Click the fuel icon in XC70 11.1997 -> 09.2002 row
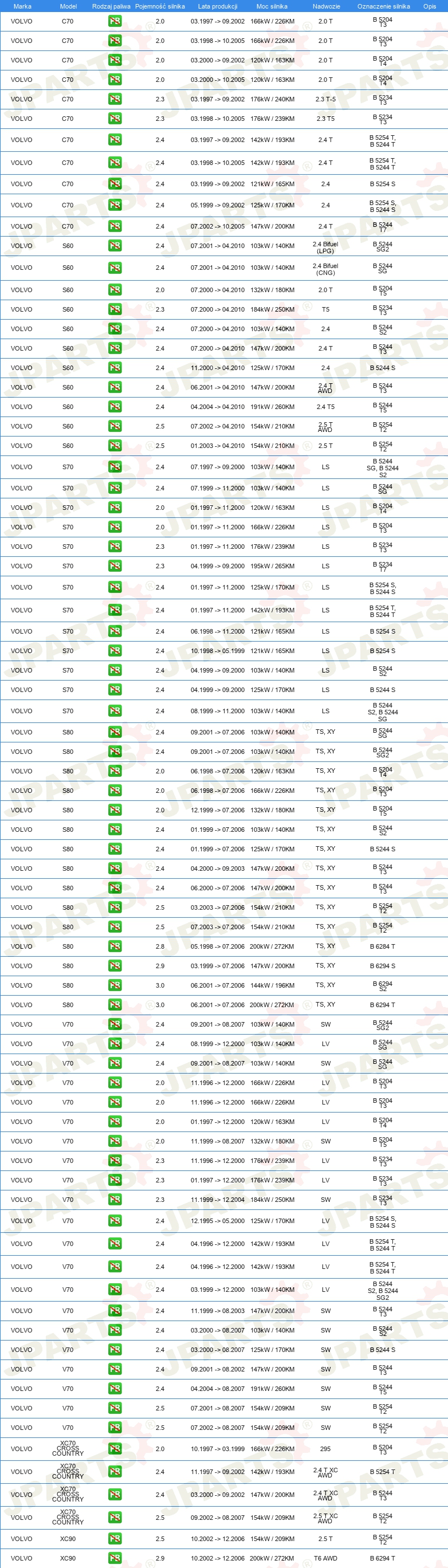The image size is (448, 1568). click(115, 1472)
